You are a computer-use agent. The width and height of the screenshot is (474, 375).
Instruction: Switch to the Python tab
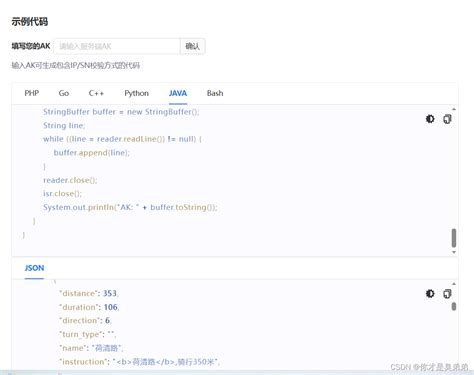pos(136,93)
